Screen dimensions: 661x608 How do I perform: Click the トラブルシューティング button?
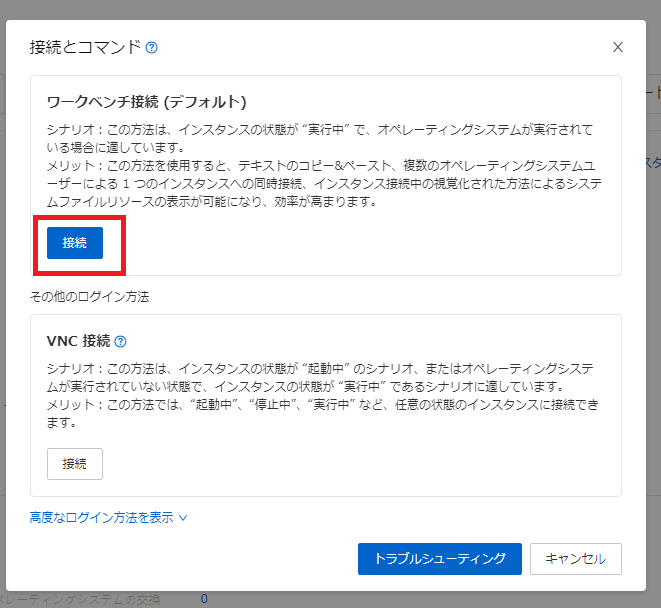click(440, 559)
